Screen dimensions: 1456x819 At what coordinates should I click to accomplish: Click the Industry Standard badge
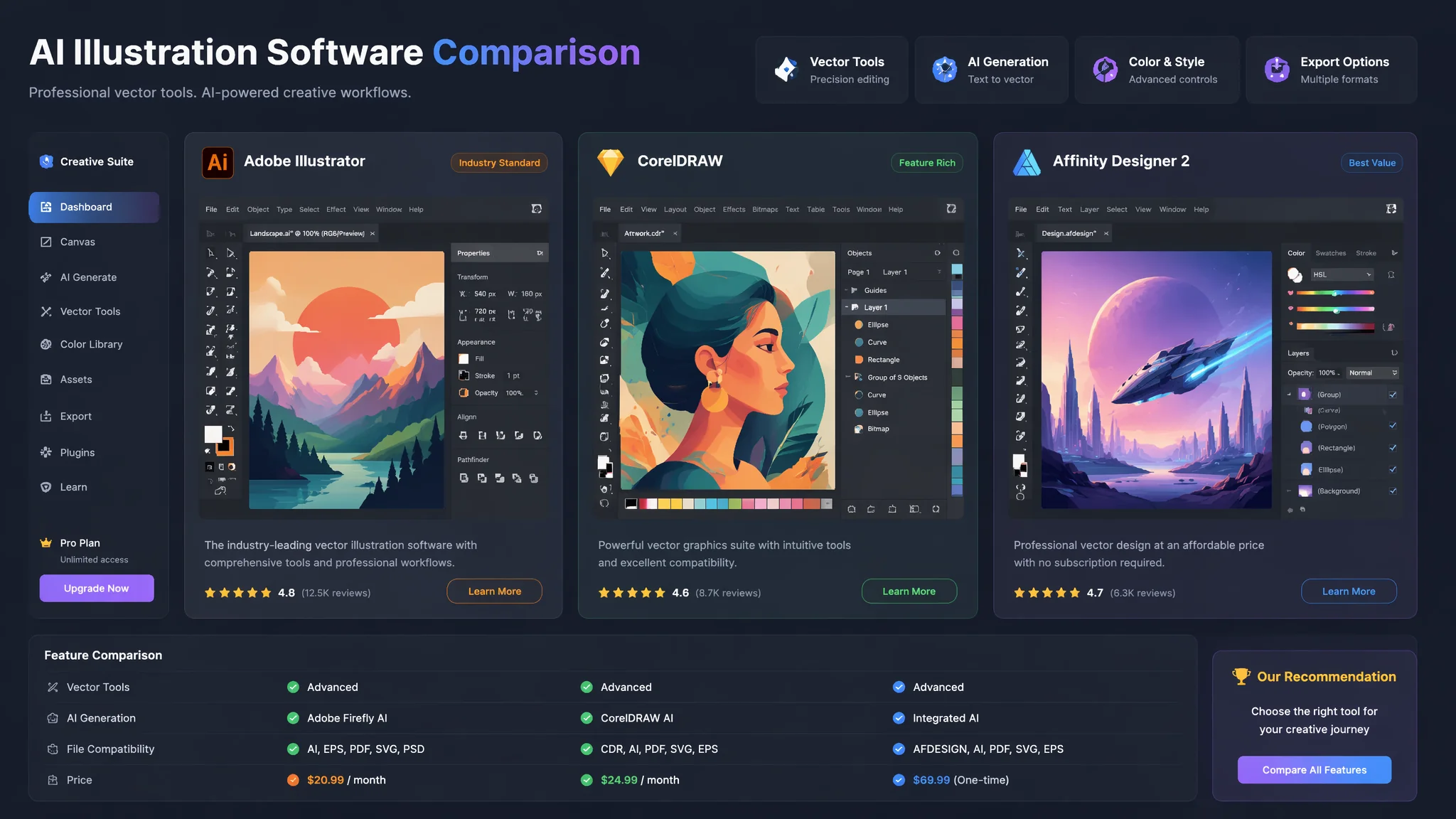499,163
